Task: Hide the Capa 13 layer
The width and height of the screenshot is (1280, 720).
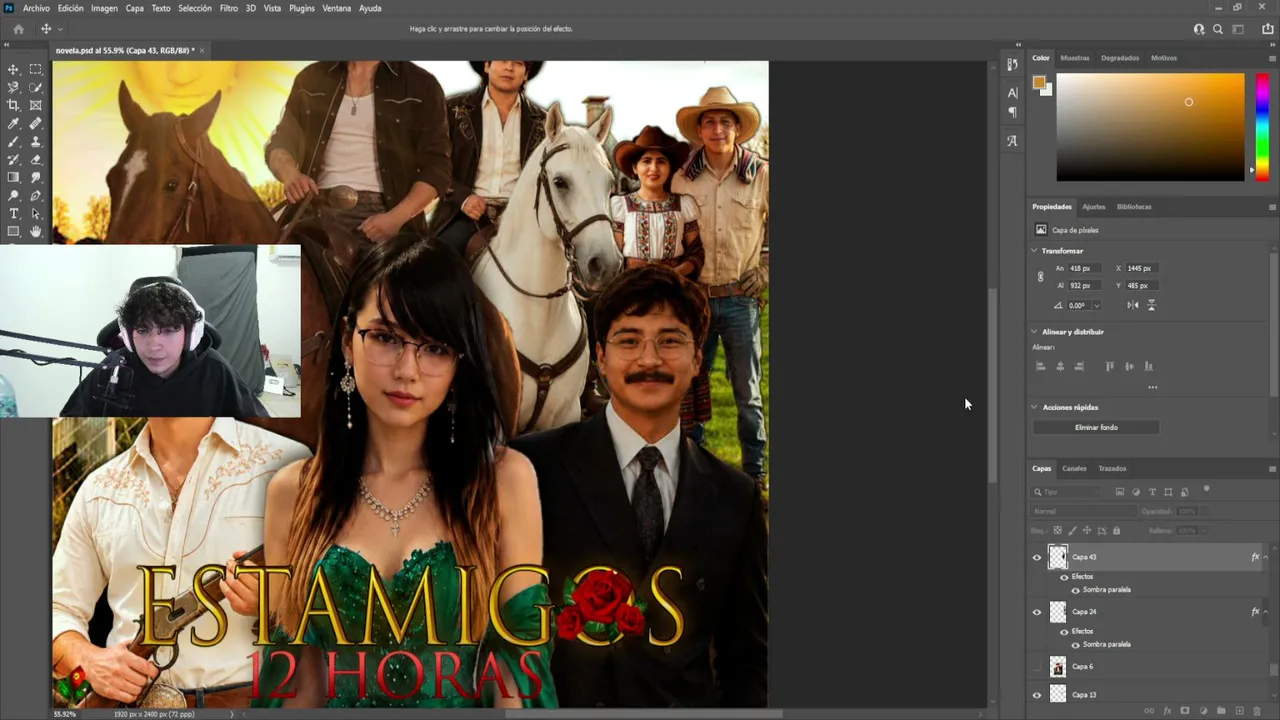Action: pyautogui.click(x=1037, y=695)
